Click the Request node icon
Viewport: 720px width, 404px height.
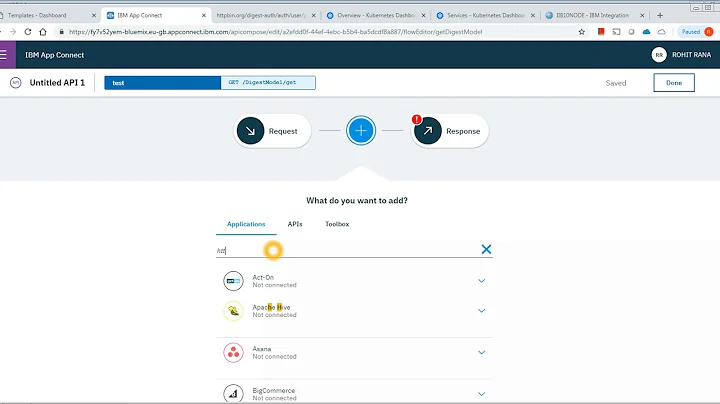click(250, 131)
